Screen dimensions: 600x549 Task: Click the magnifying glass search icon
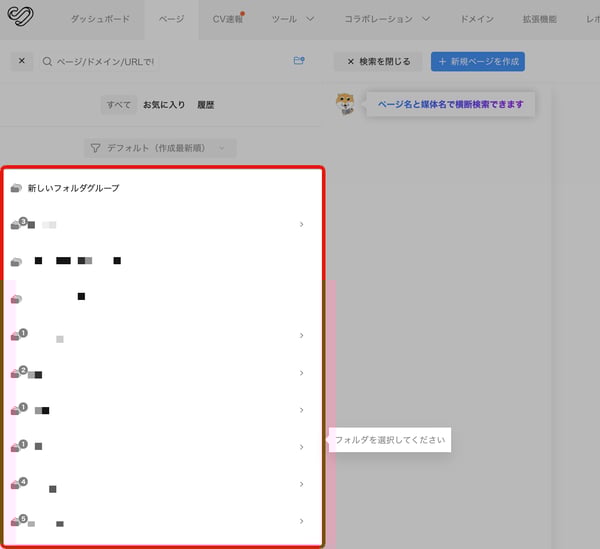click(x=48, y=62)
